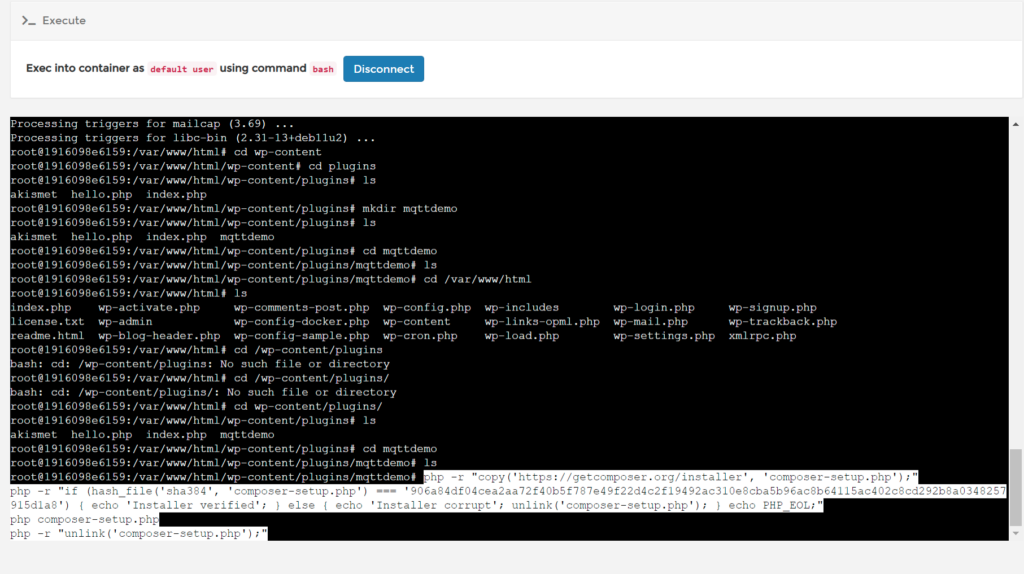
Task: Click xmlrpc.php in the terminal listing
Action: (762, 336)
